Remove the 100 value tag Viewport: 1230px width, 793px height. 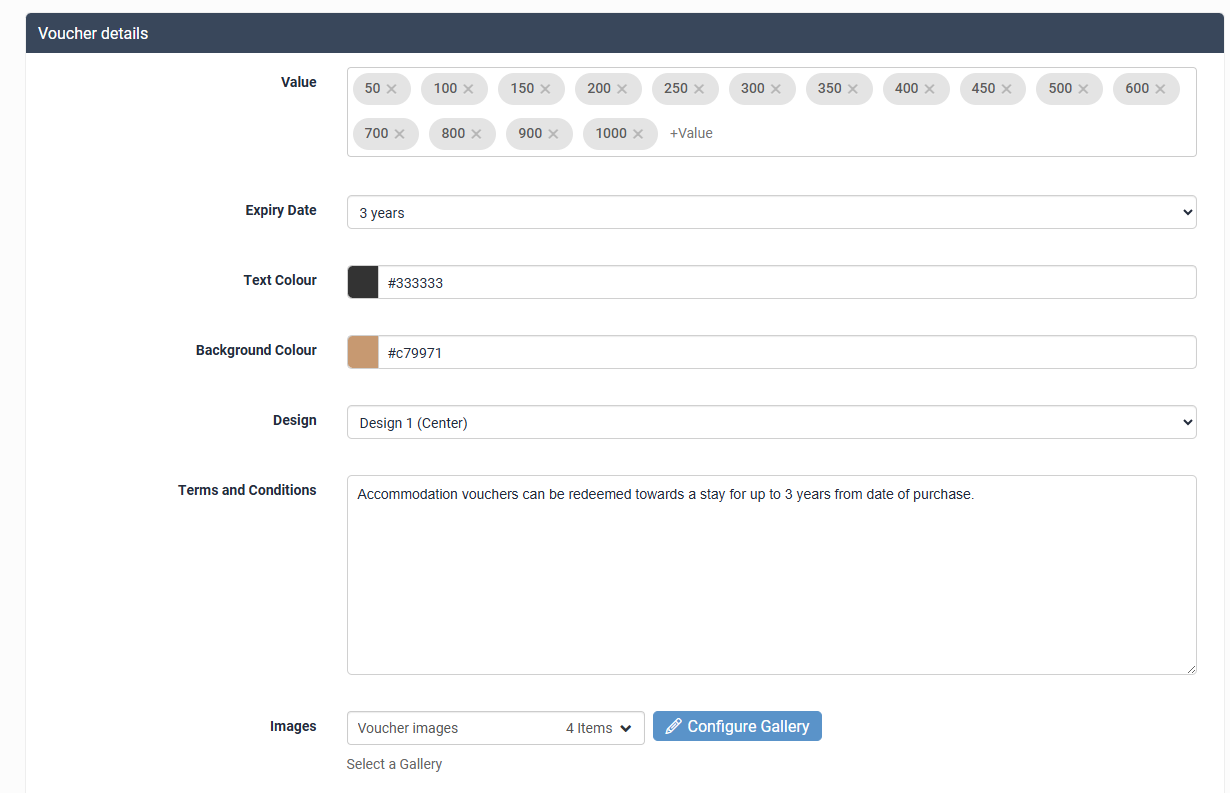(x=468, y=89)
